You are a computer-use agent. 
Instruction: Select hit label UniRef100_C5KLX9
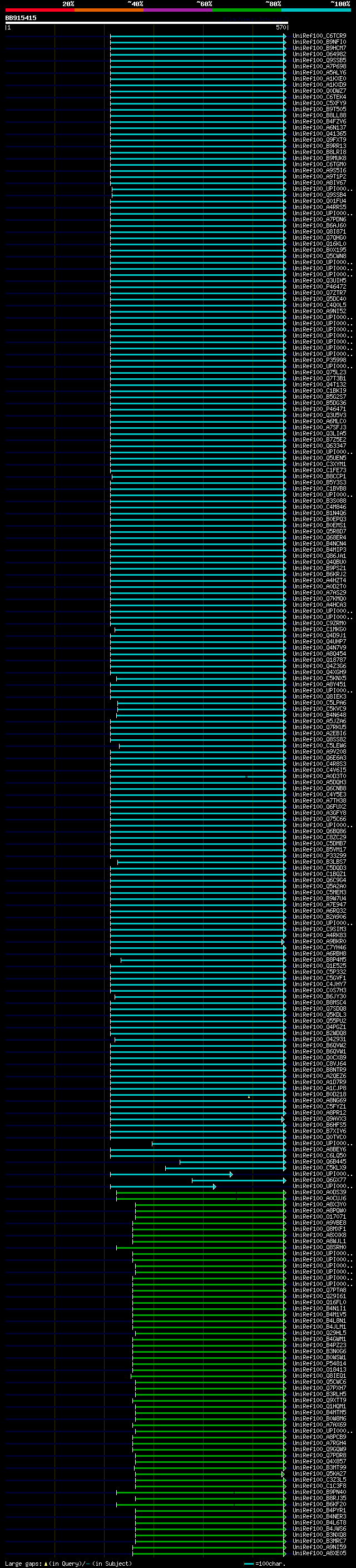pyautogui.click(x=319, y=1168)
